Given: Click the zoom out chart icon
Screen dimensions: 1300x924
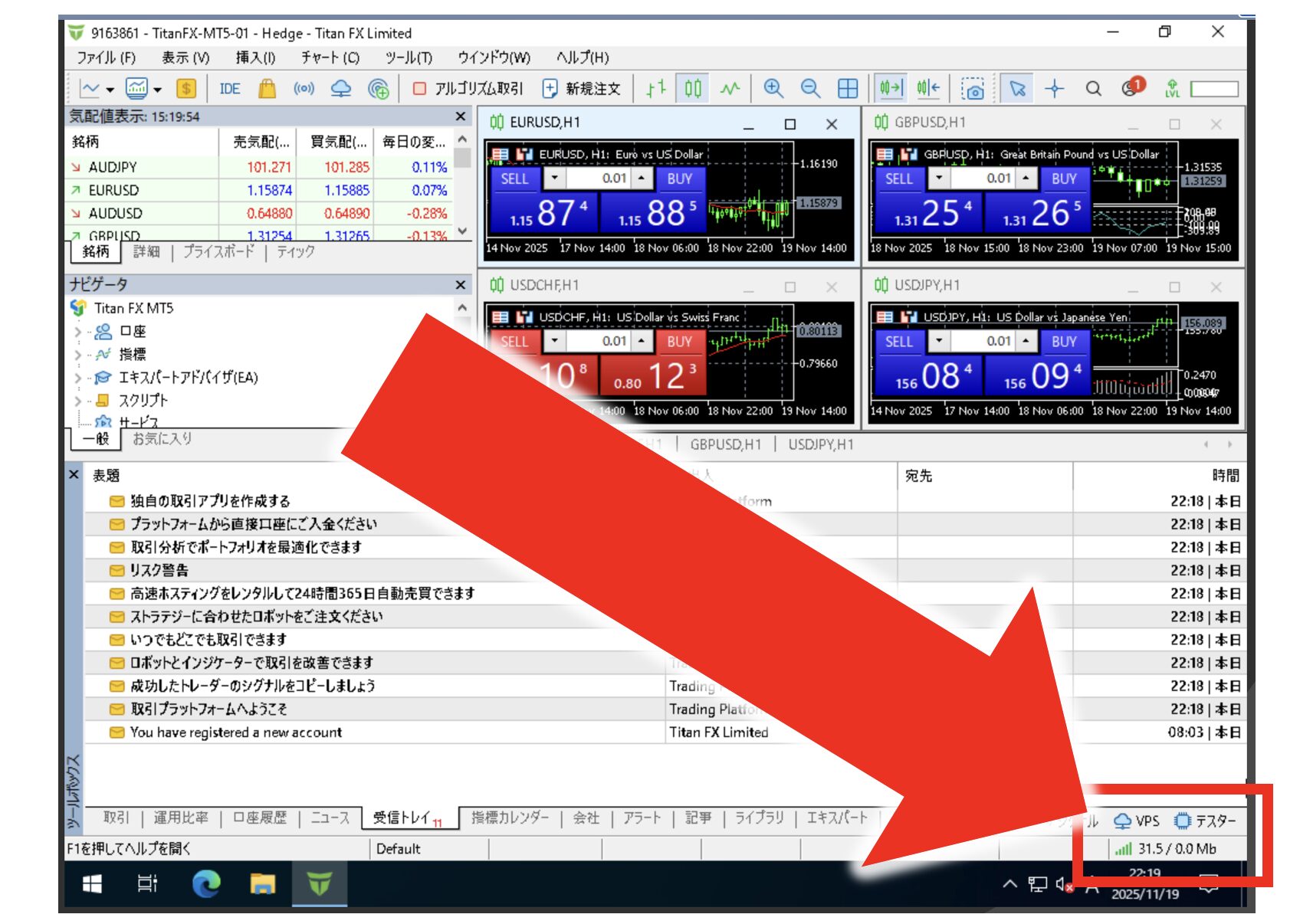Looking at the screenshot, I should (x=810, y=89).
